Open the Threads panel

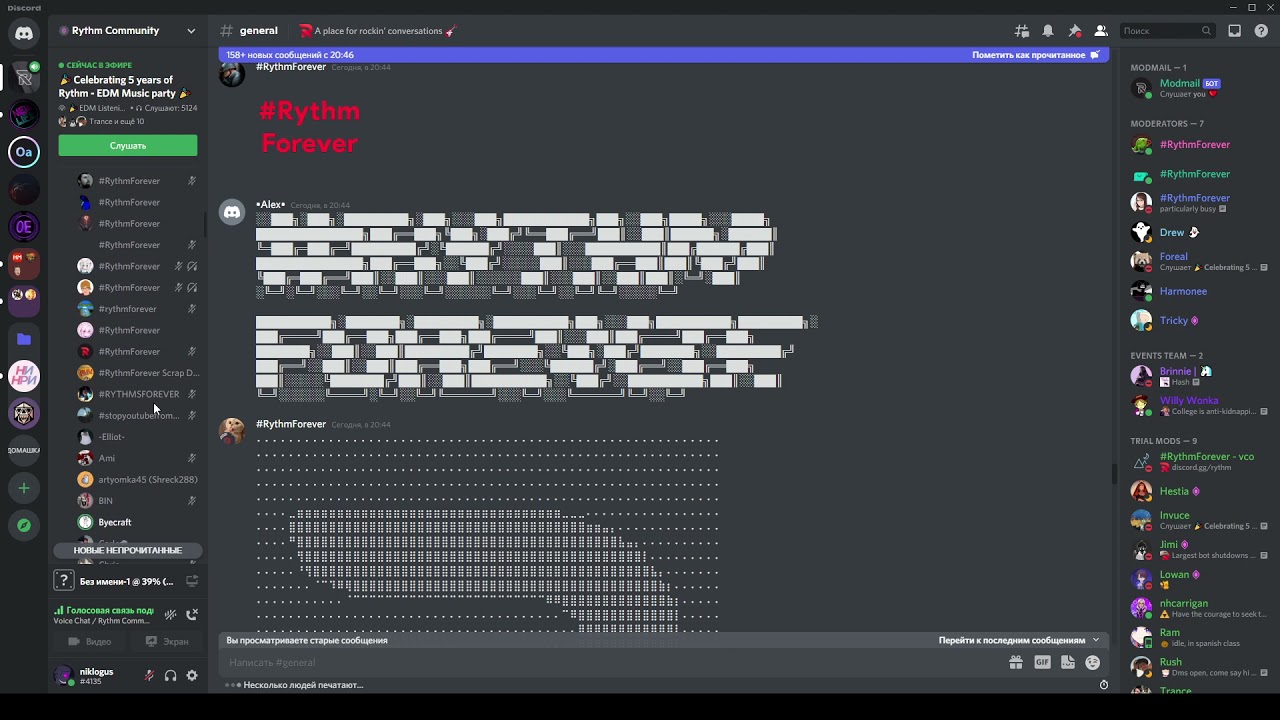point(1022,31)
